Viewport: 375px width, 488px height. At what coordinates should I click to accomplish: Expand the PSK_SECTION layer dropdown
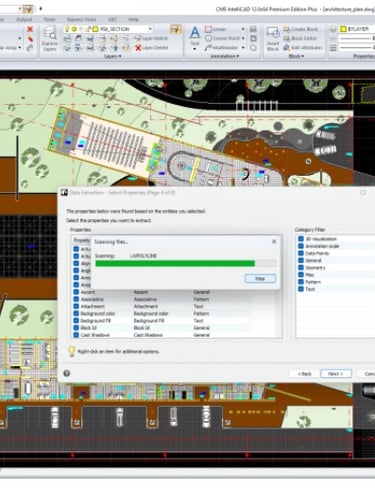(150, 29)
